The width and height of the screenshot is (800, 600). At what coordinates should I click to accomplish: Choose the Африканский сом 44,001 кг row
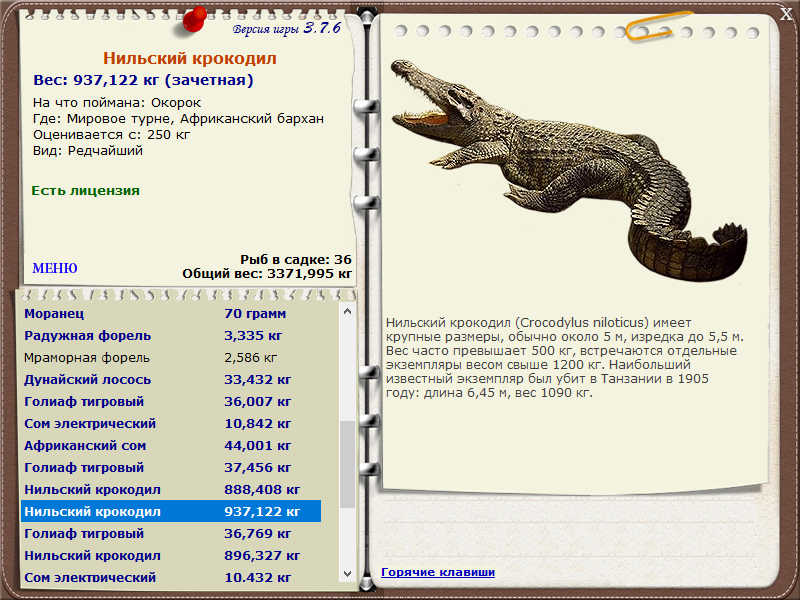(171, 445)
